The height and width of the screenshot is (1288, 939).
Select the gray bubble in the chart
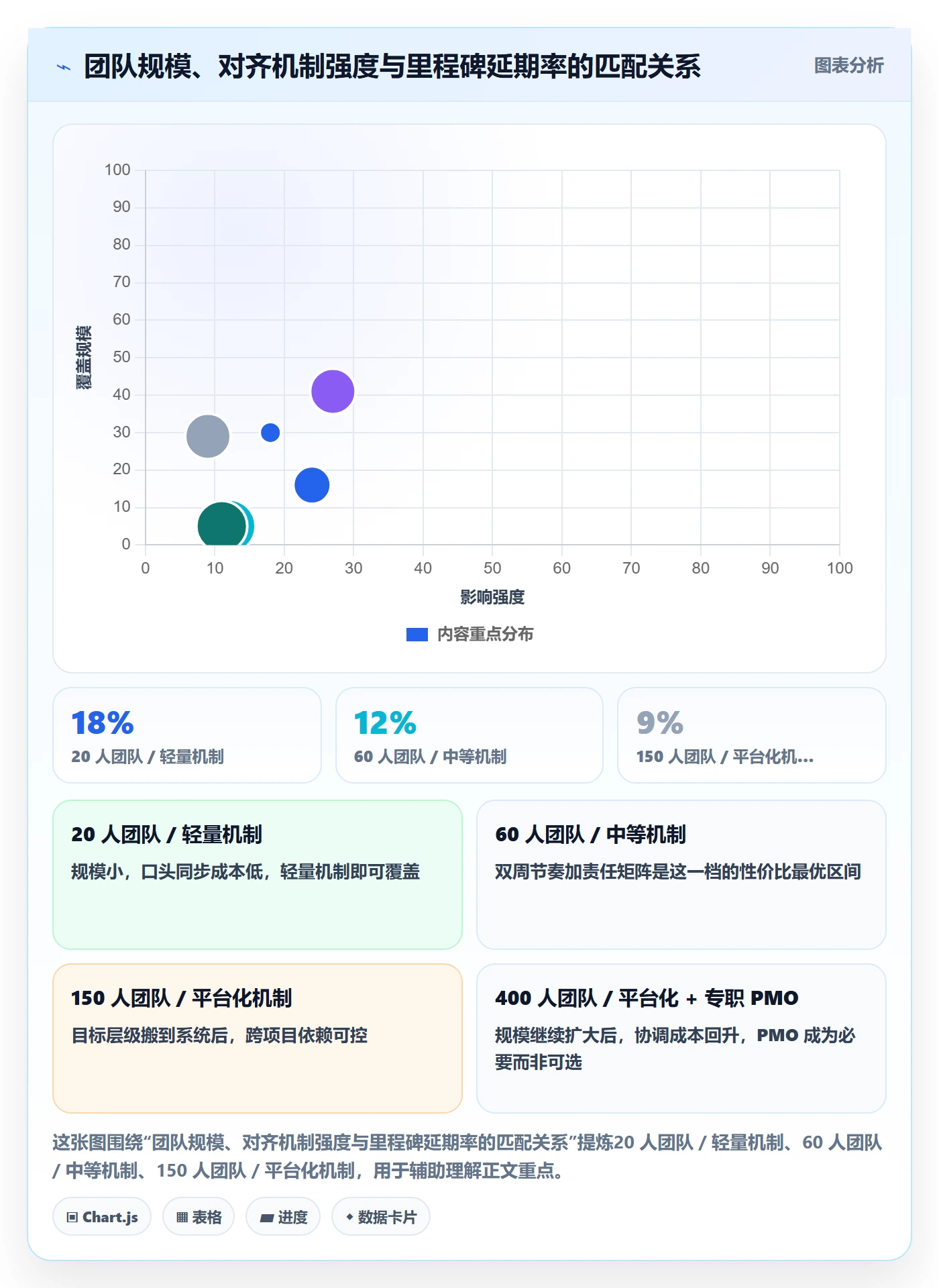click(x=208, y=436)
